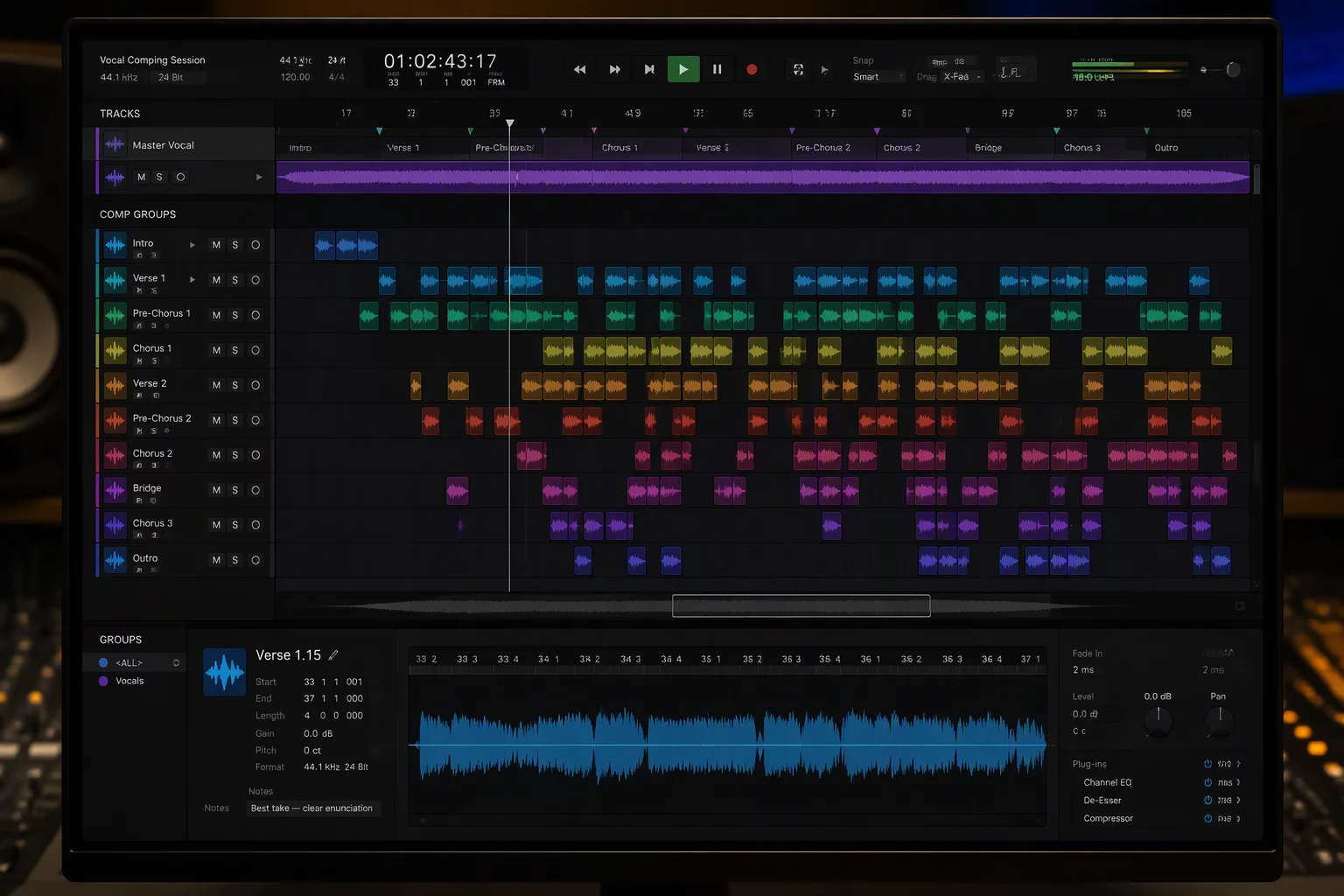Expand the Intro comp group arrow
This screenshot has height=896, width=1344.
pos(192,245)
